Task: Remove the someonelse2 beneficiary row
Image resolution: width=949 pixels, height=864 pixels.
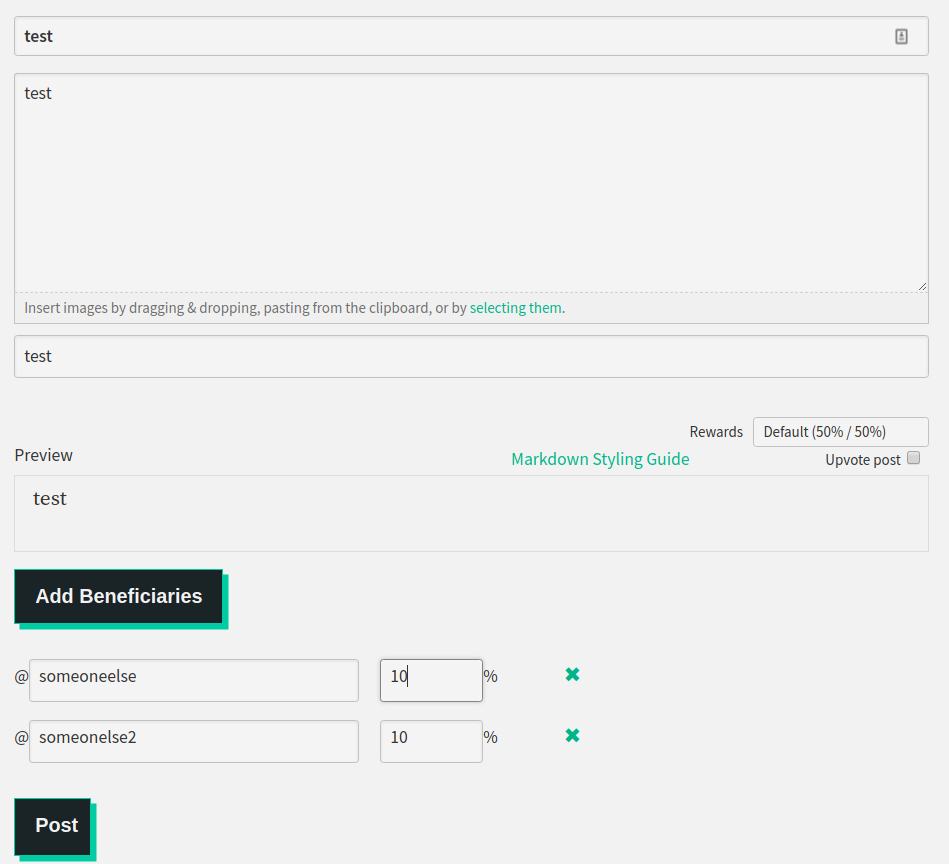Action: (x=572, y=736)
